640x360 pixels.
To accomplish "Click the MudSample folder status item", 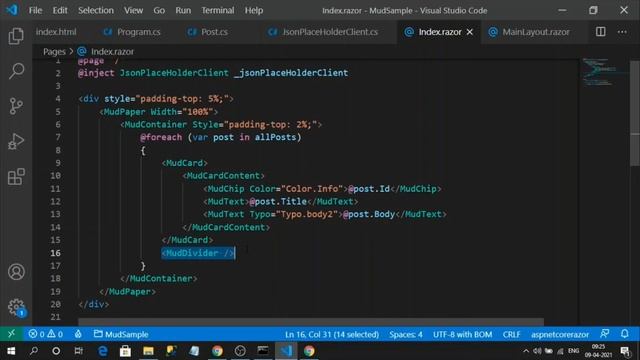I will pyautogui.click(x=121, y=334).
